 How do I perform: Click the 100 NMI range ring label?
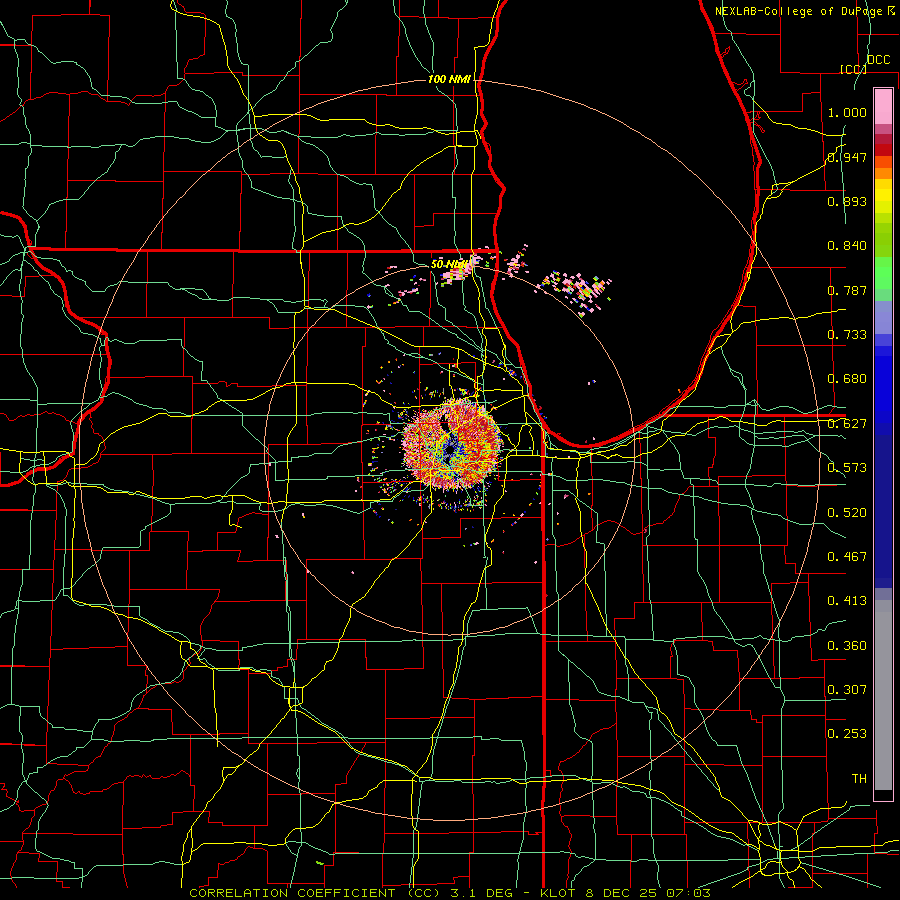coord(449,79)
